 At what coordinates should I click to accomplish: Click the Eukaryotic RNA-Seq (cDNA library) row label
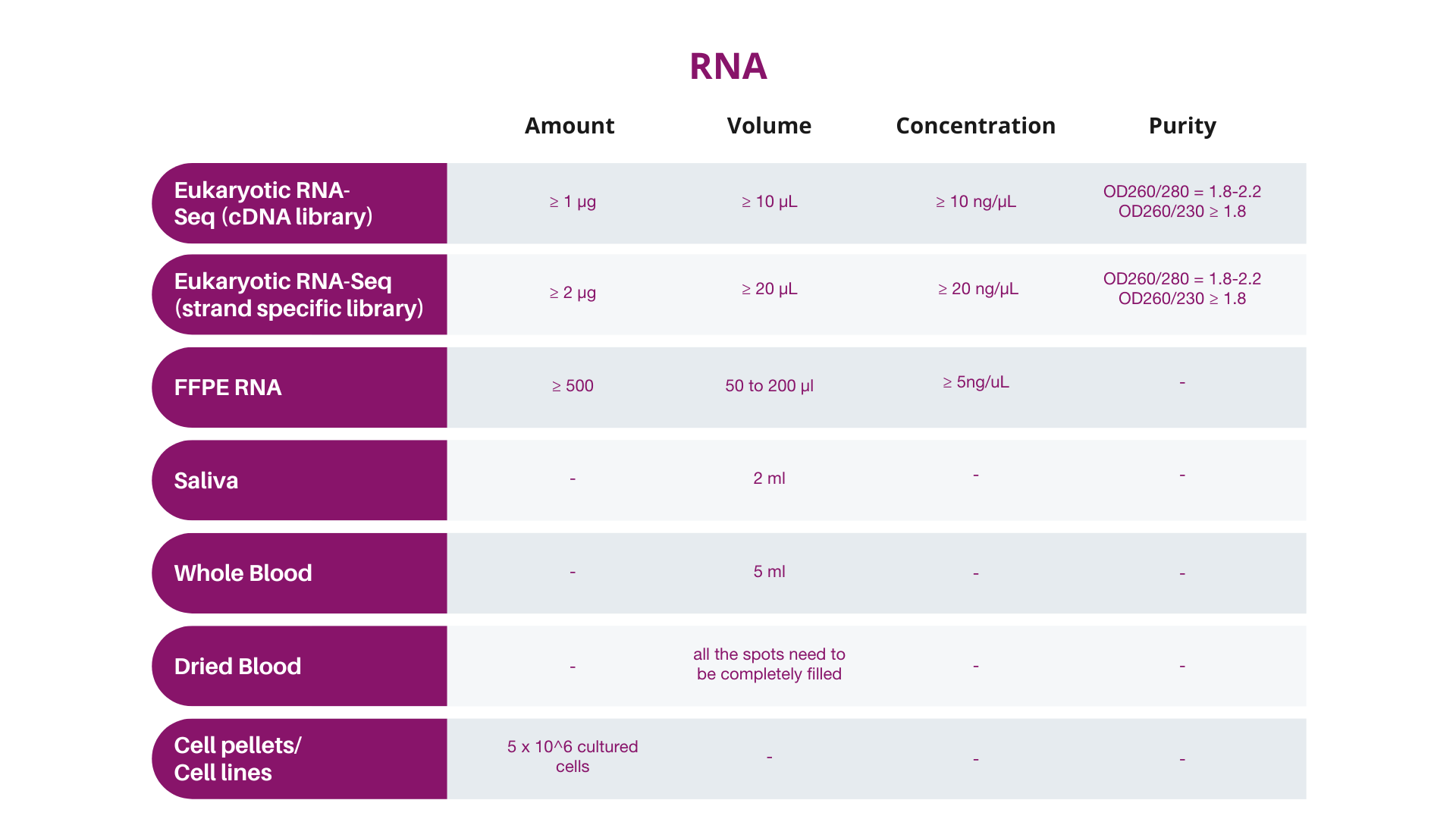point(273,203)
